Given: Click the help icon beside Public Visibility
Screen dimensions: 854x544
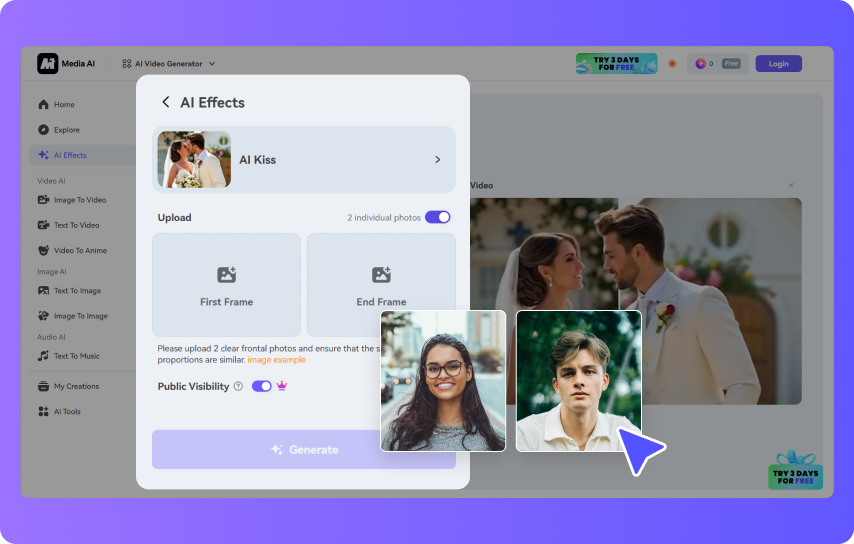Looking at the screenshot, I should pos(238,386).
